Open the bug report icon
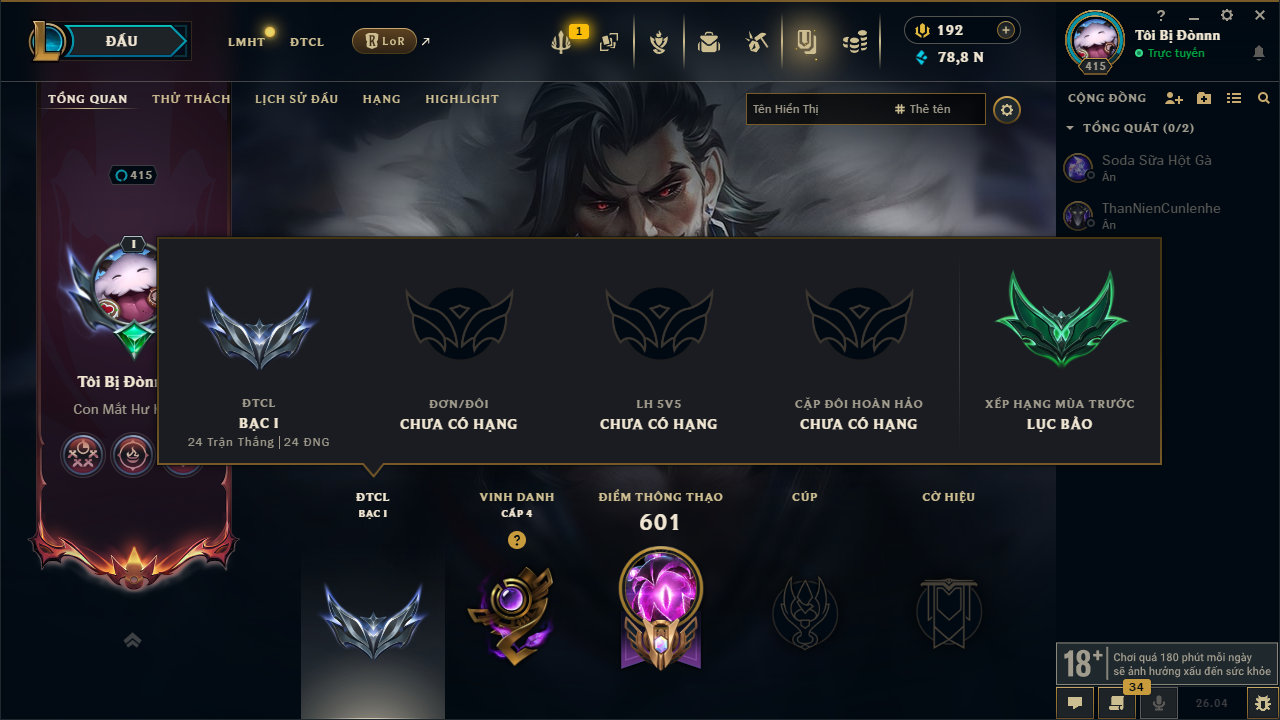Image resolution: width=1280 pixels, height=720 pixels. [x=1262, y=703]
